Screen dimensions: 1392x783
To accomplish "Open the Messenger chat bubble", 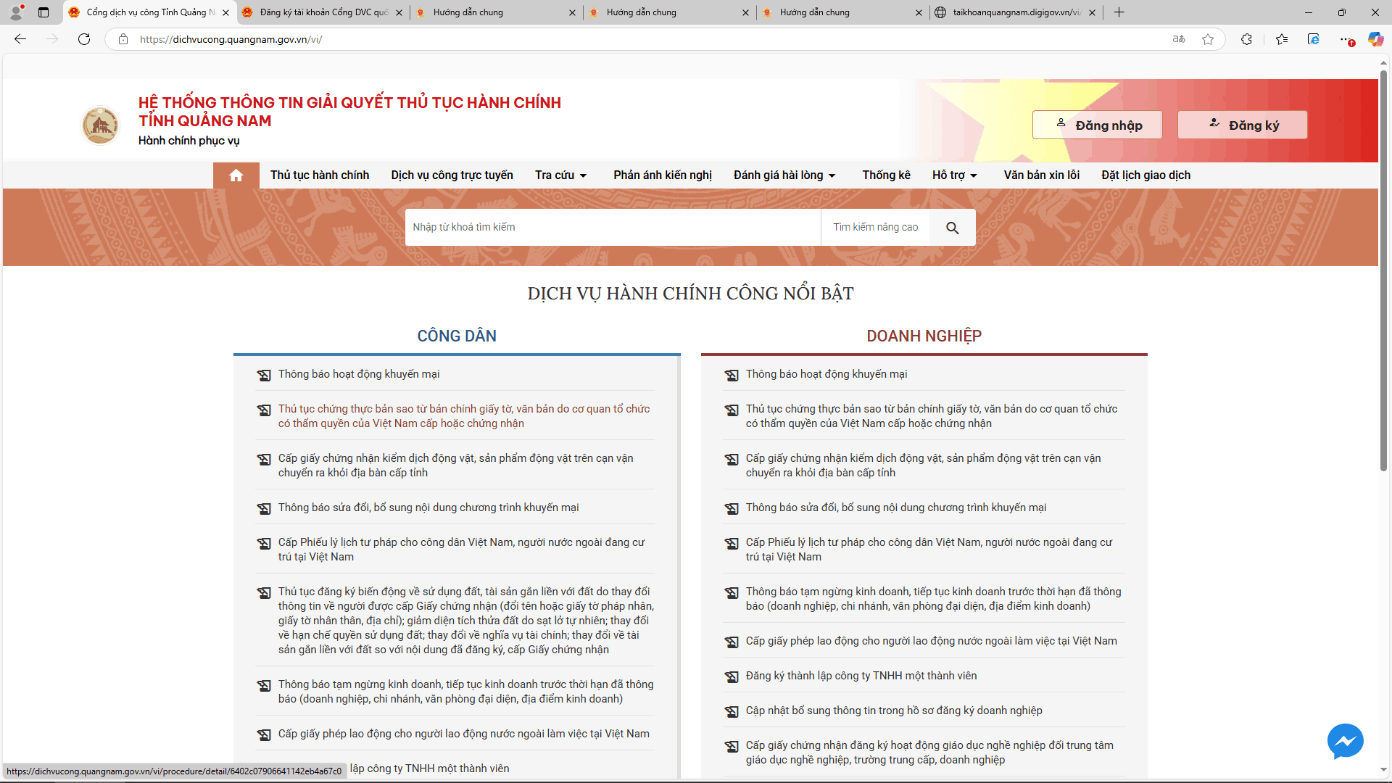I will (1345, 741).
